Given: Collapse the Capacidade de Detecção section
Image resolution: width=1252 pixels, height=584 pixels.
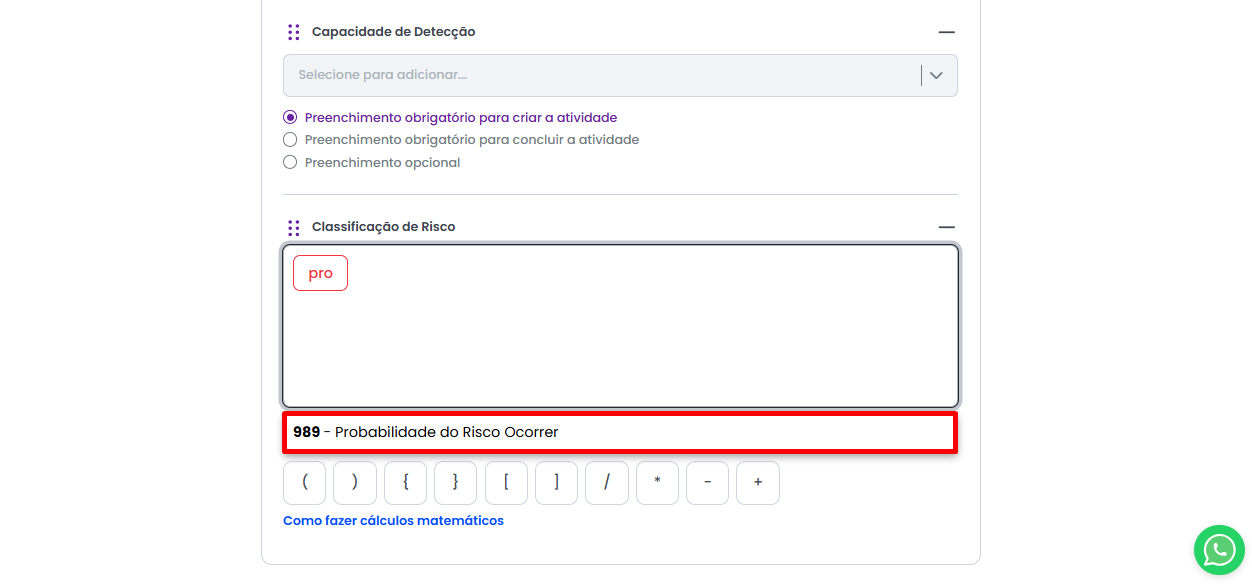Looking at the screenshot, I should (x=946, y=32).
